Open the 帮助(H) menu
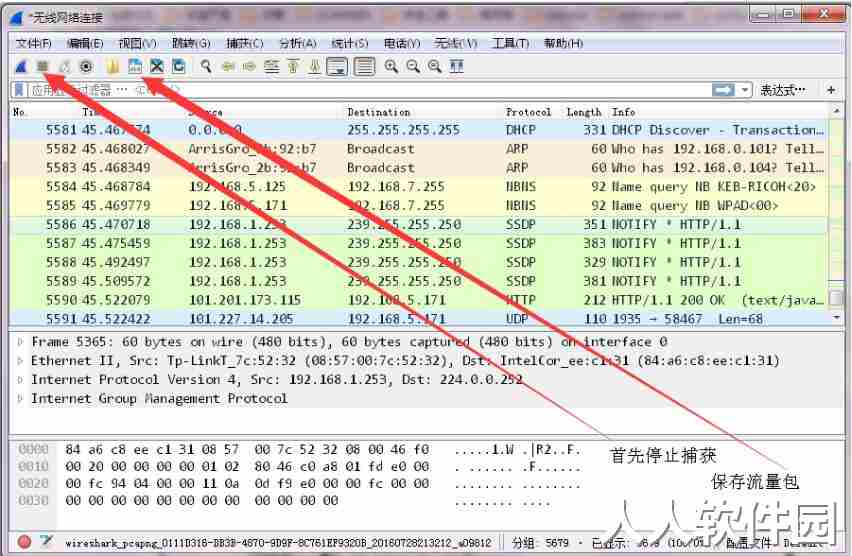Screen dimensions: 852x556 [x=563, y=43]
